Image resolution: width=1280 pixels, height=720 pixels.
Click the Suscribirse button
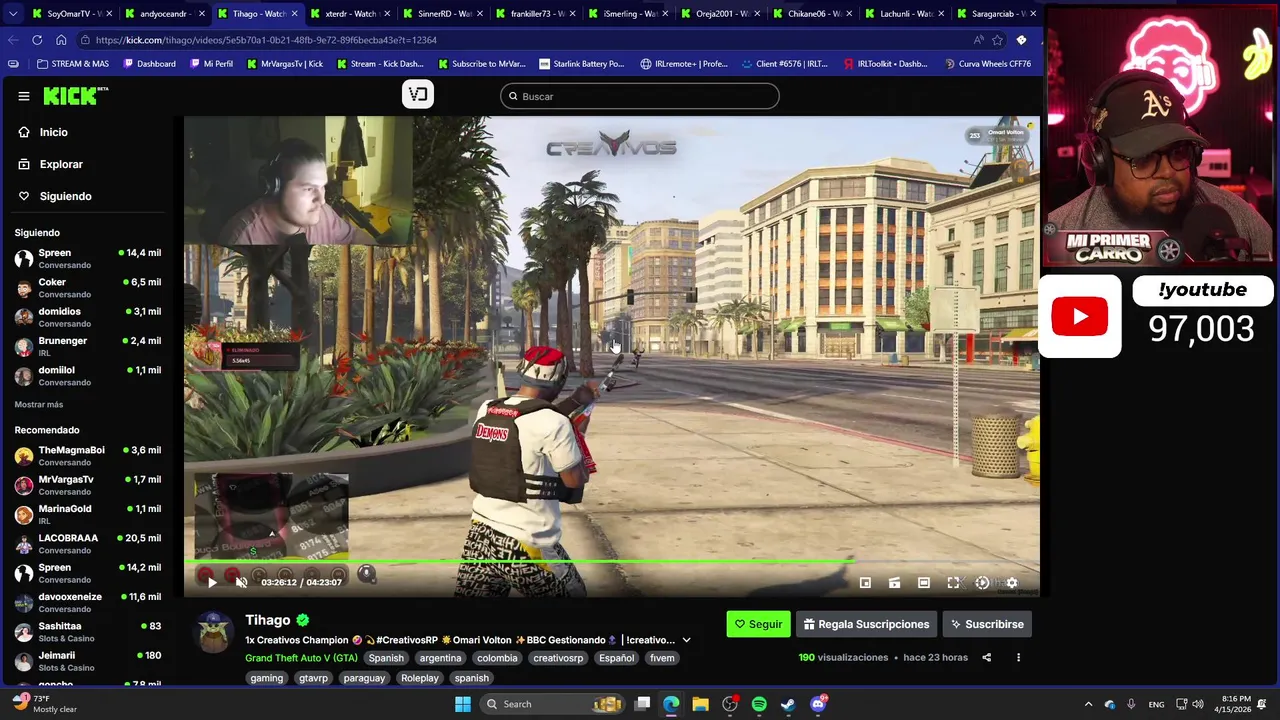(x=987, y=624)
